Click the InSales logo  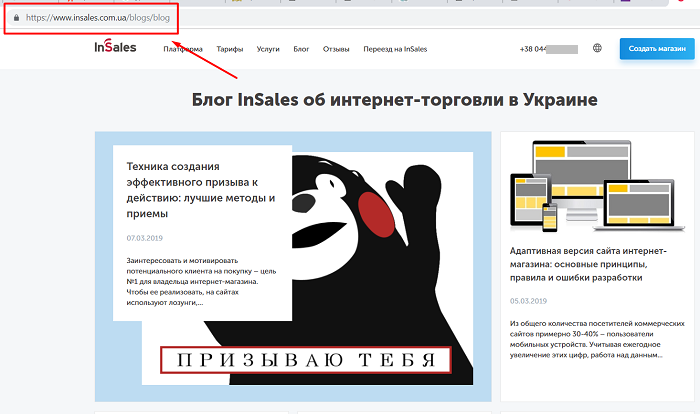[115, 46]
